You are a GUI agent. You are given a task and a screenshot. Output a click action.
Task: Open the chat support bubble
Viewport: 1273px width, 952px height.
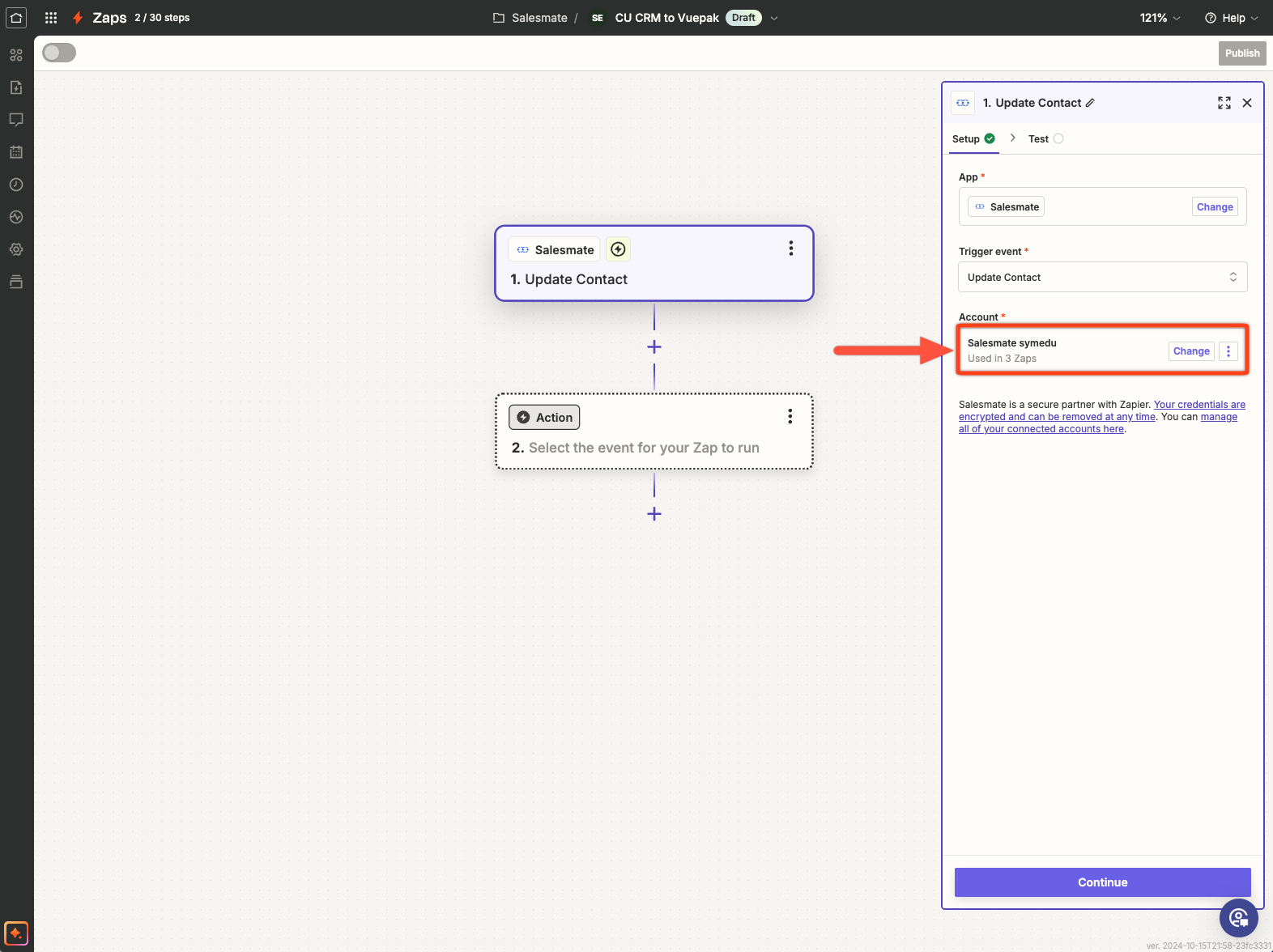click(x=1238, y=917)
